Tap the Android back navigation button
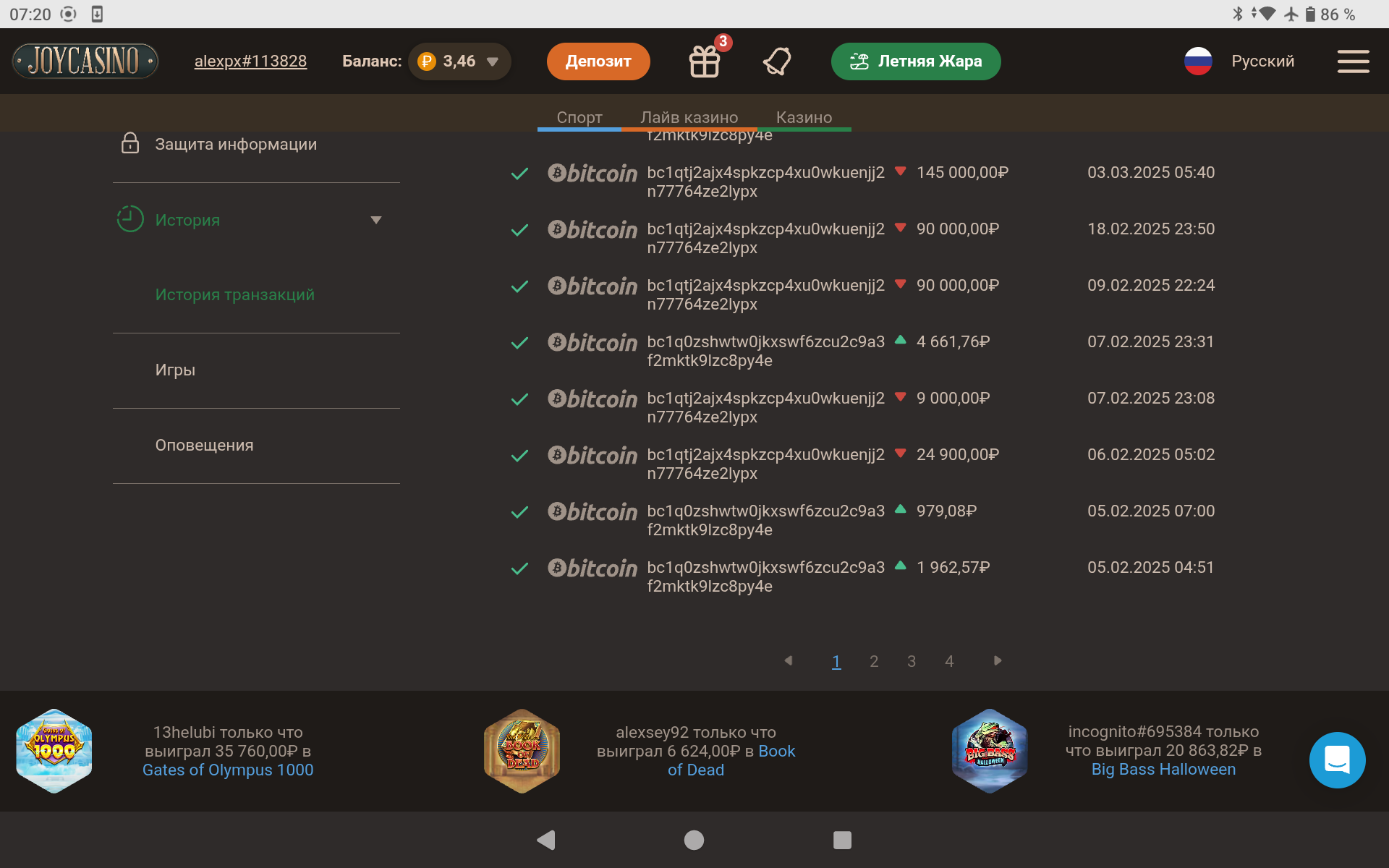This screenshot has height=868, width=1389. pyautogui.click(x=546, y=840)
